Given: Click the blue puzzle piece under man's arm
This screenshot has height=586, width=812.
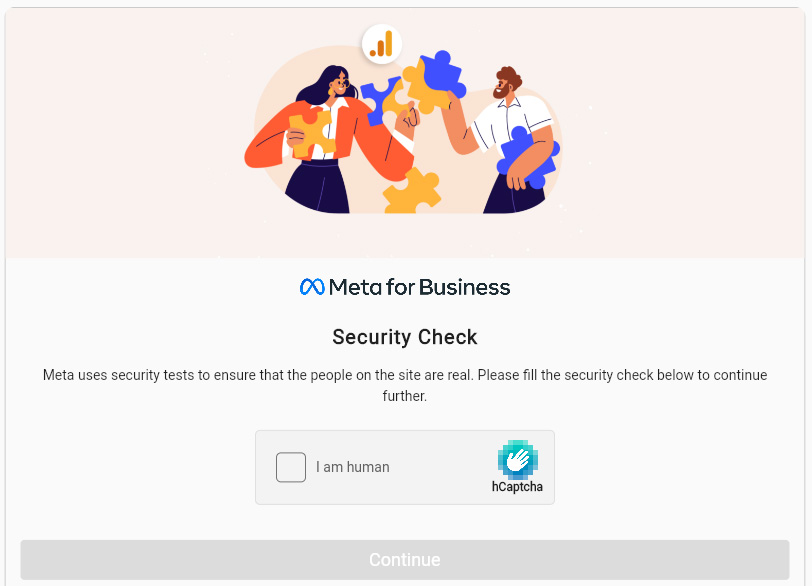Looking at the screenshot, I should (528, 157).
